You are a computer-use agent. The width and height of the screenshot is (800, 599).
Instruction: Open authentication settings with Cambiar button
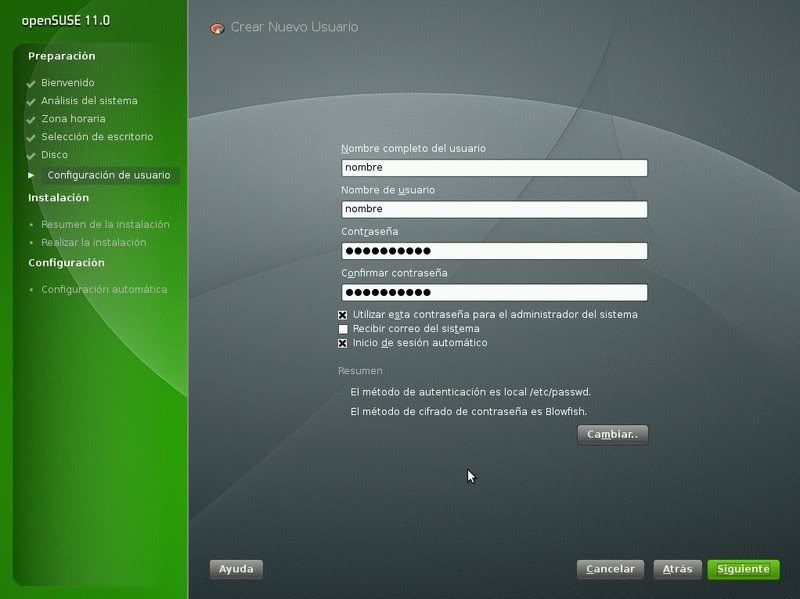612,435
